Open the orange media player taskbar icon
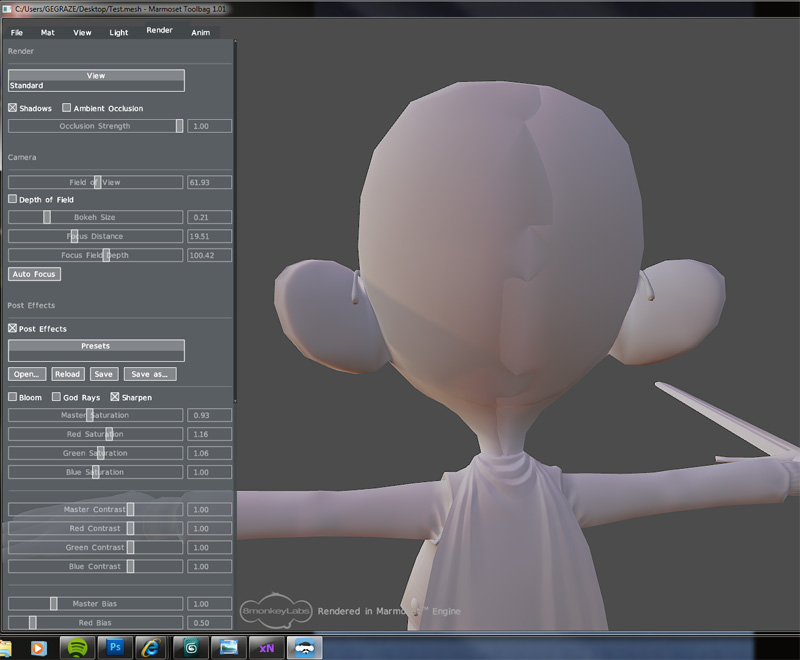The height and width of the screenshot is (660, 800). pyautogui.click(x=38, y=648)
